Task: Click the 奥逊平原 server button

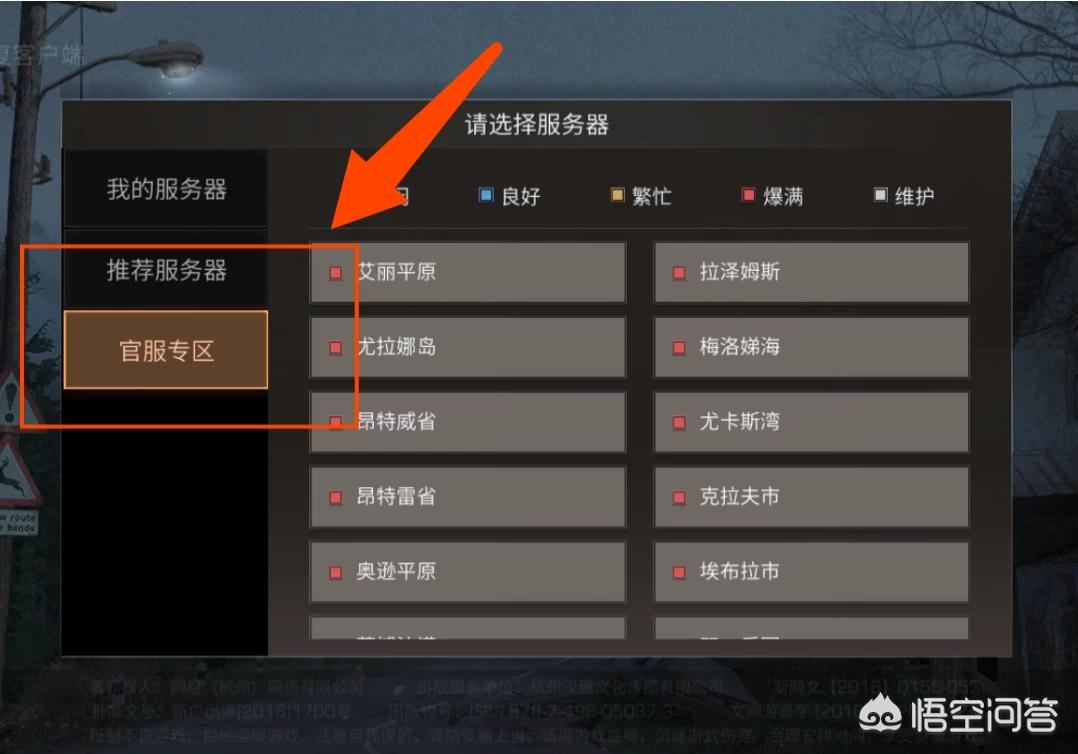Action: (468, 572)
